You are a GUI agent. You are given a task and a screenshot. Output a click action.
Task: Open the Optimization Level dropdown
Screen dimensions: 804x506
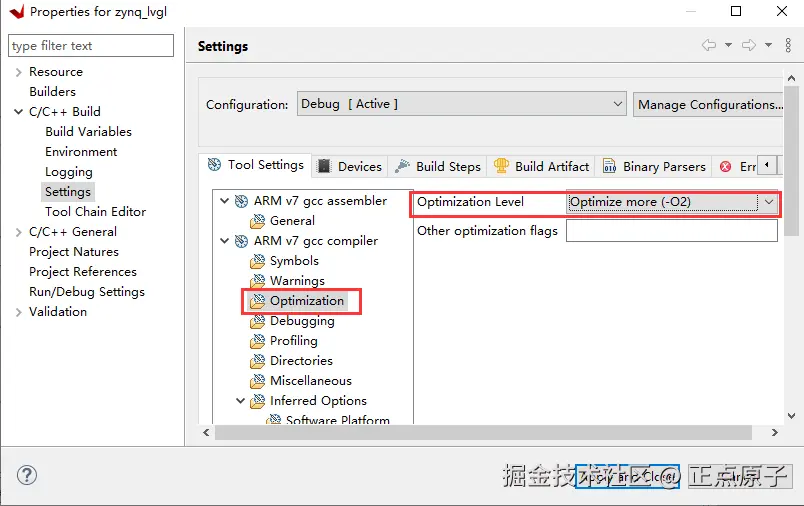click(672, 202)
